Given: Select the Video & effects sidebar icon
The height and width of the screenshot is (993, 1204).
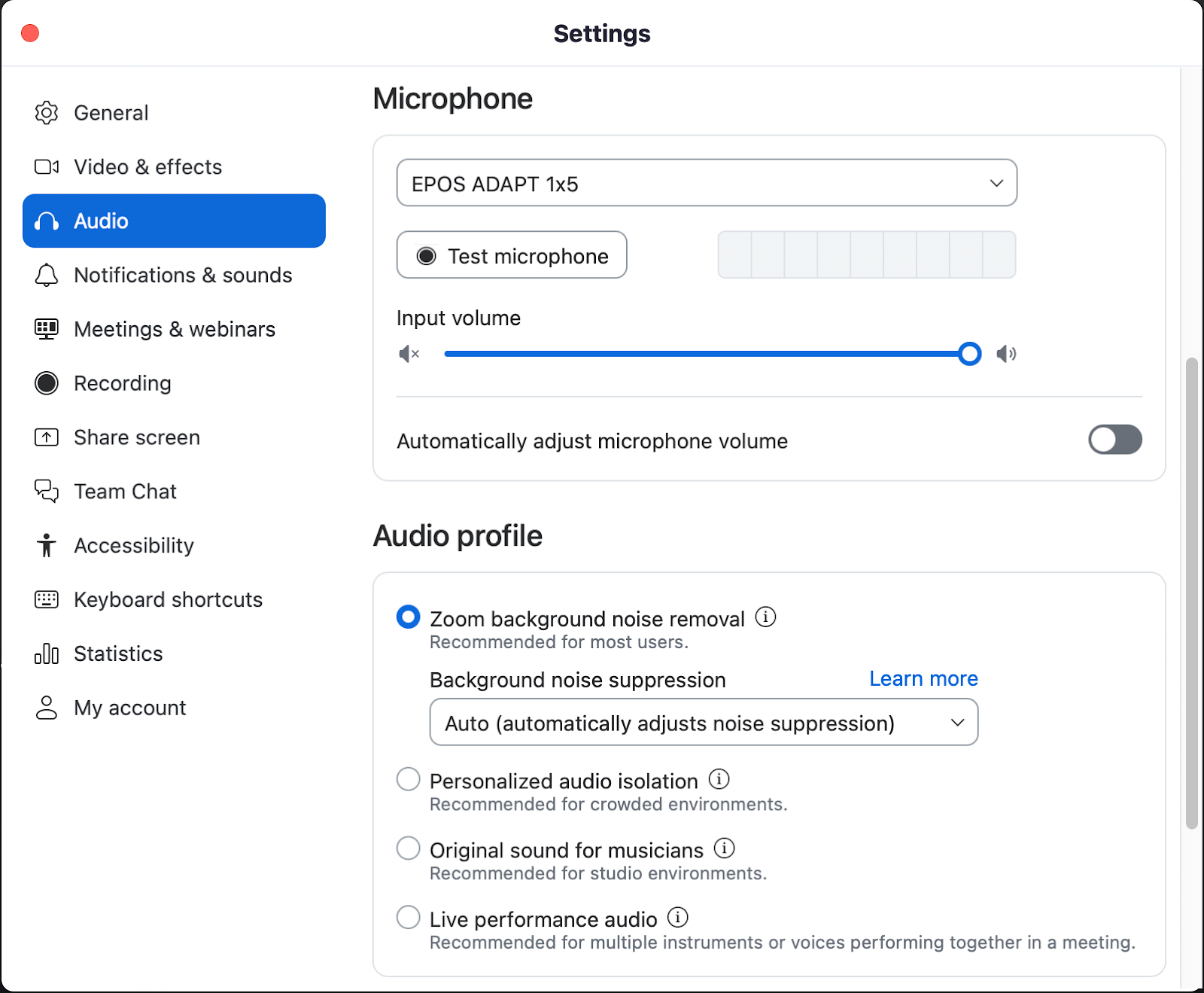Looking at the screenshot, I should point(47,166).
